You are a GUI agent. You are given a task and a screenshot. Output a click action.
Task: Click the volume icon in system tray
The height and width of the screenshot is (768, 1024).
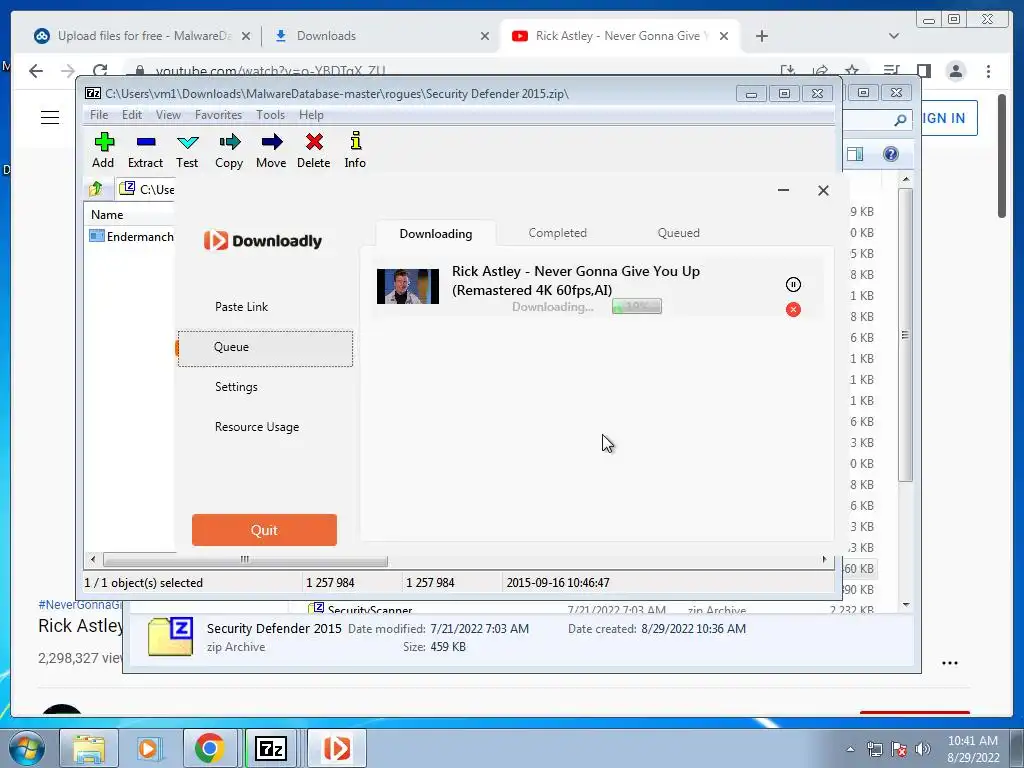click(x=922, y=748)
